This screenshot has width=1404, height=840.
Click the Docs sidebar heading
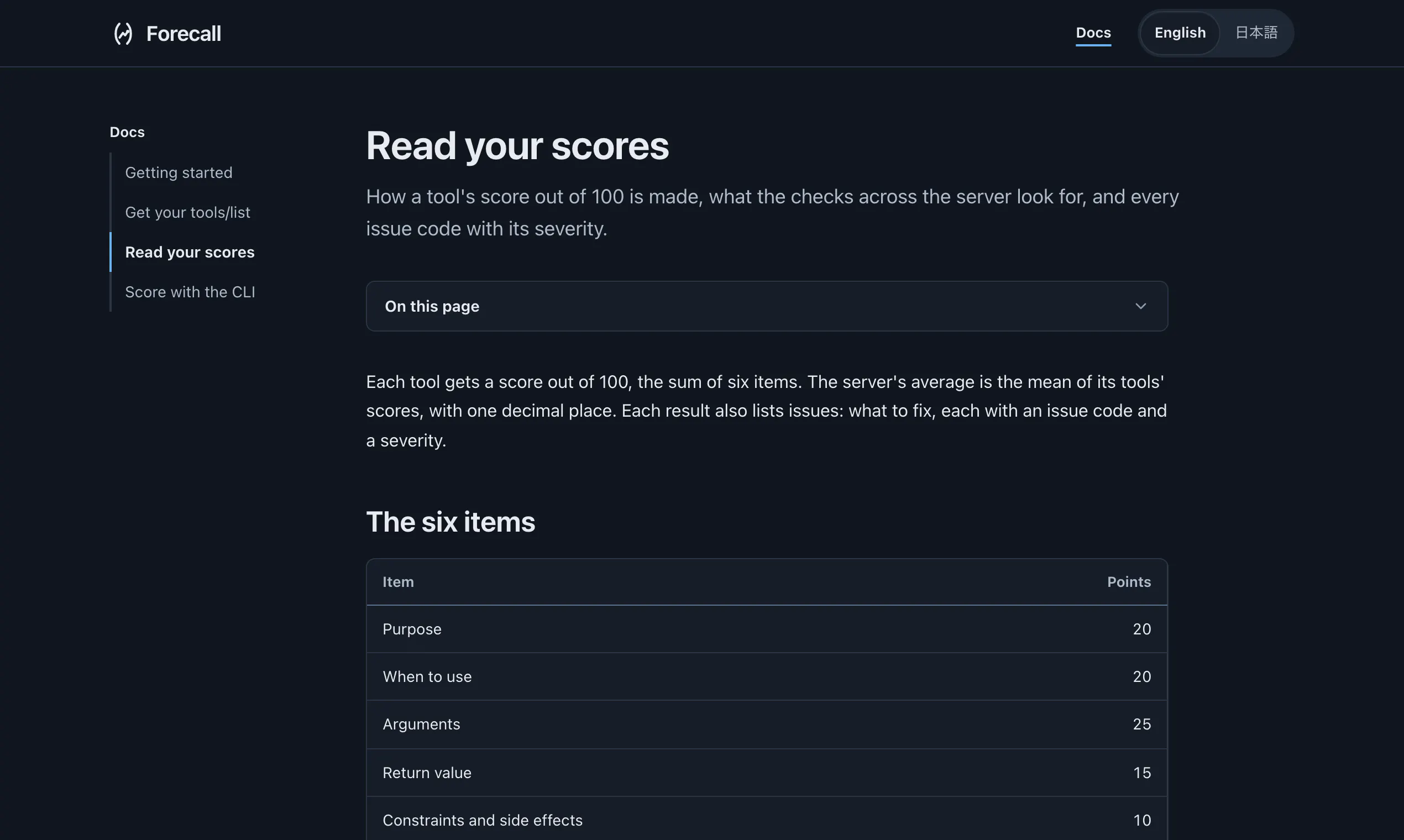coord(127,132)
